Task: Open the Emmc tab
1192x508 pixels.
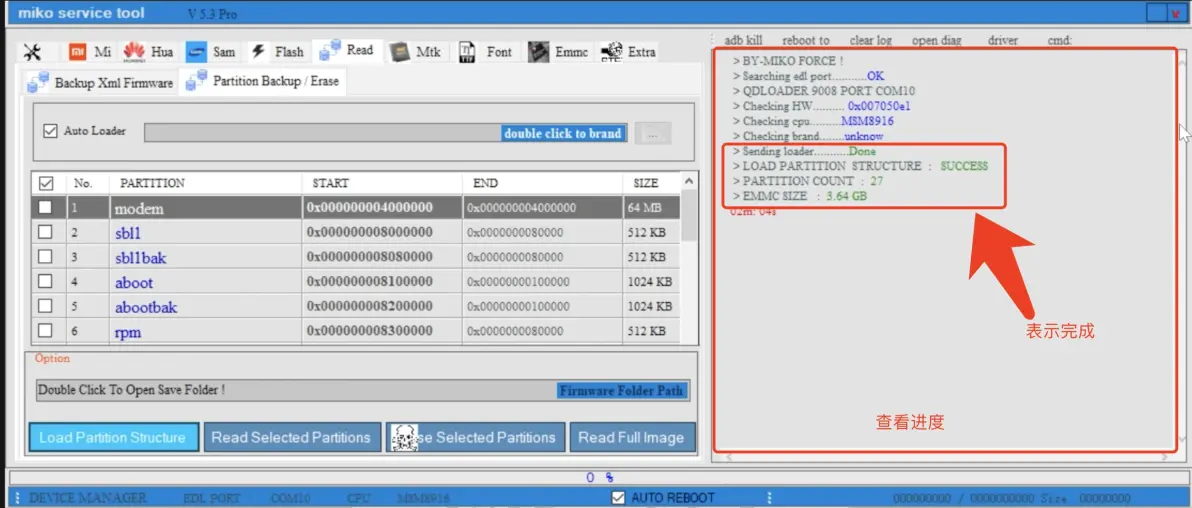Action: point(558,52)
